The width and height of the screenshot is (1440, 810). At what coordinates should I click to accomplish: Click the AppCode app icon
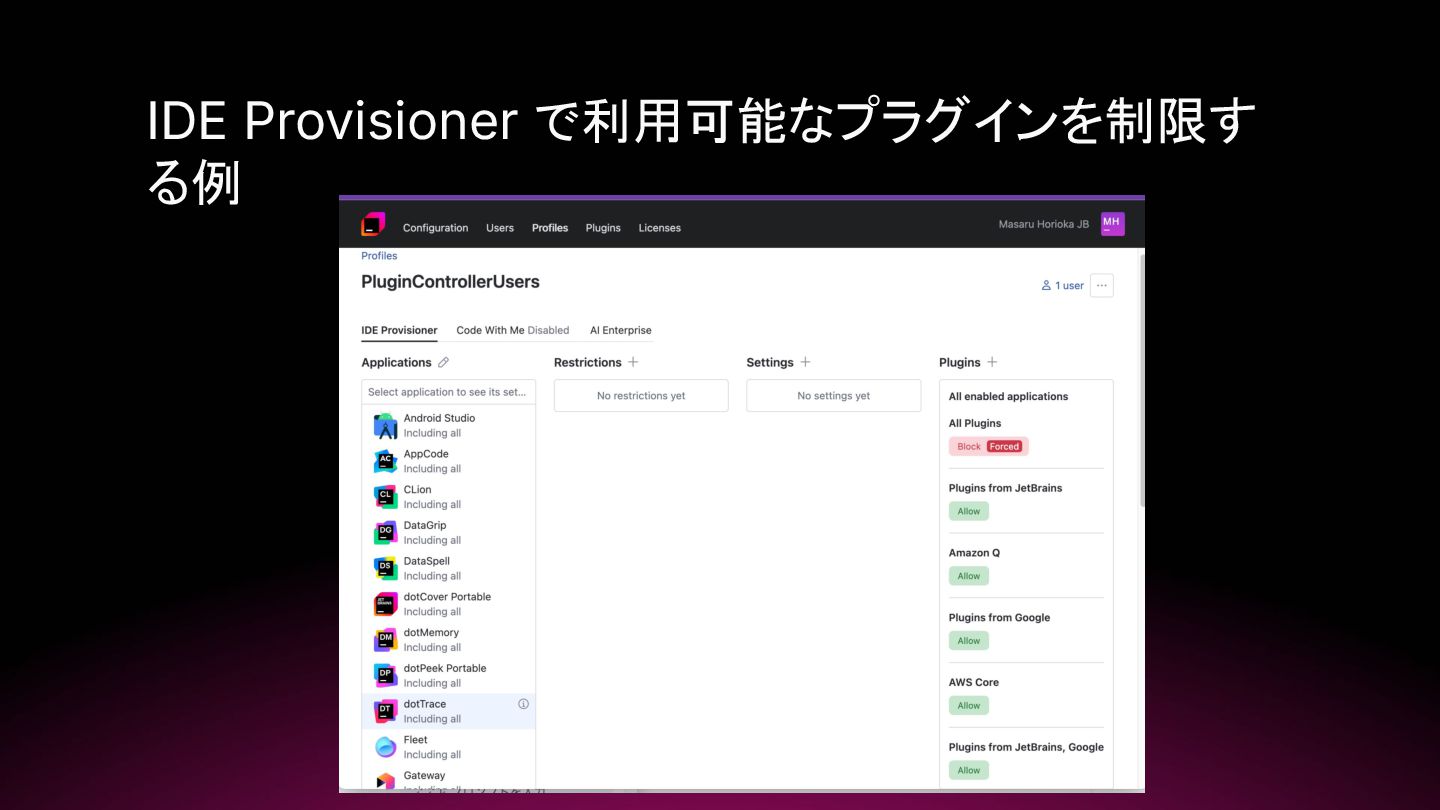pos(385,461)
